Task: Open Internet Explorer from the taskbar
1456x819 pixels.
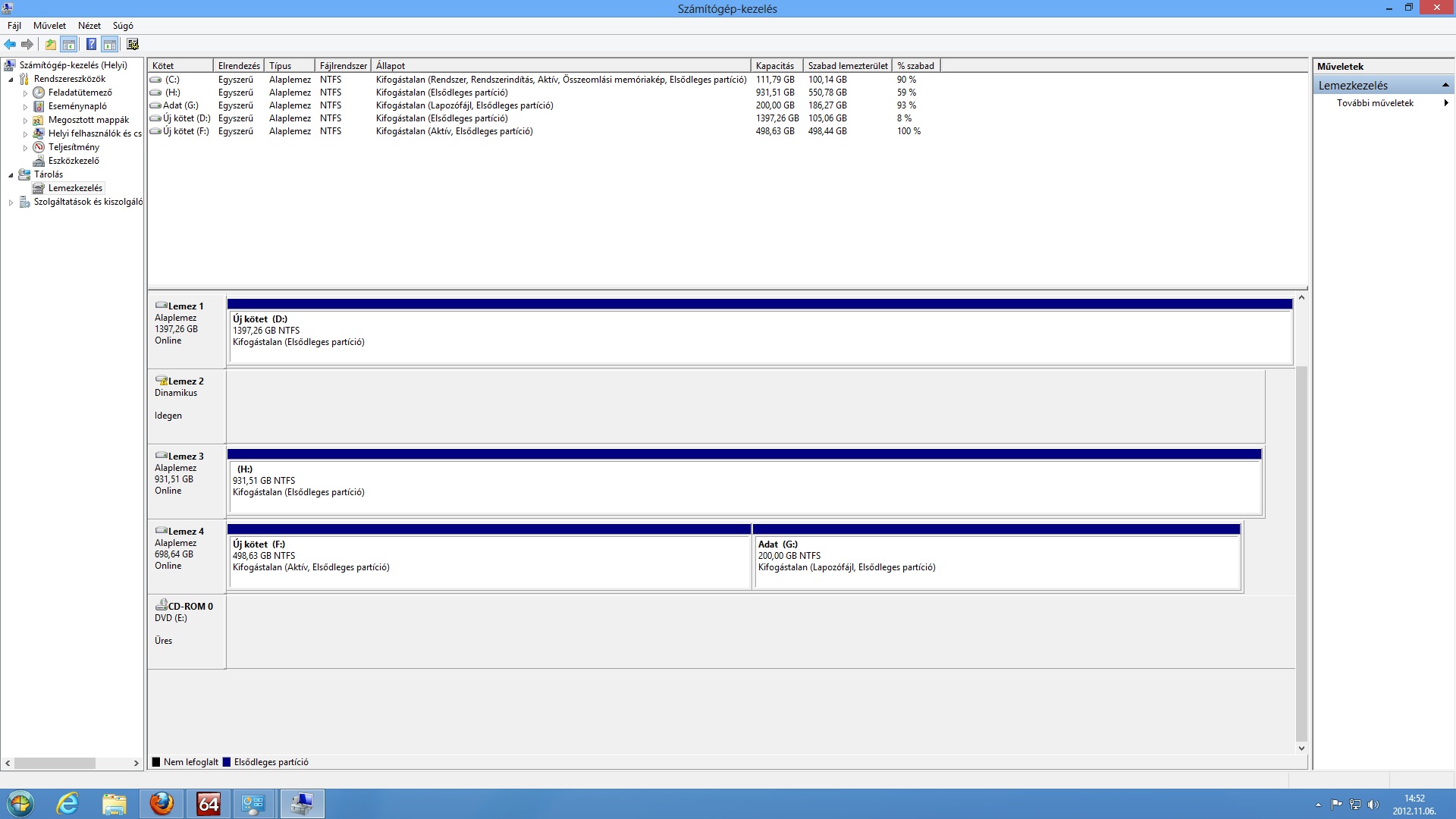Action: click(67, 804)
